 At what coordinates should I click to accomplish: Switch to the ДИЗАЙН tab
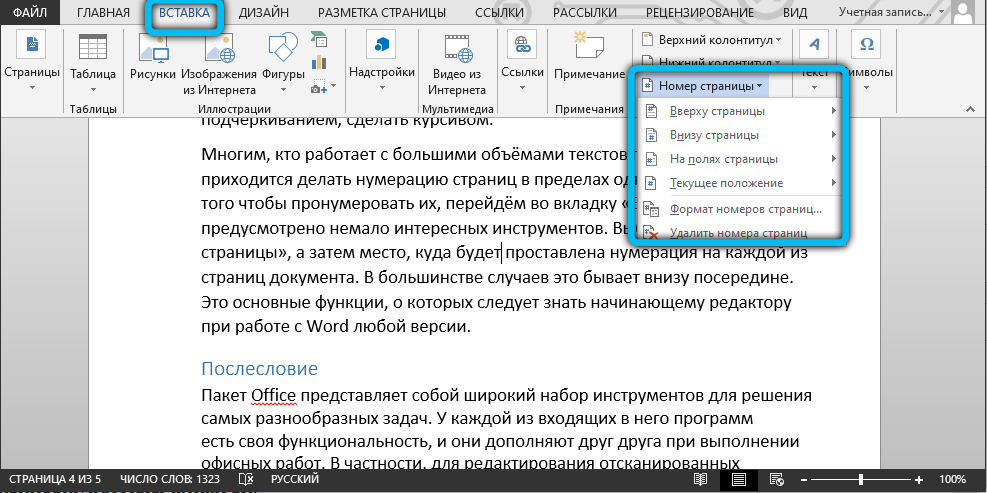coord(264,13)
